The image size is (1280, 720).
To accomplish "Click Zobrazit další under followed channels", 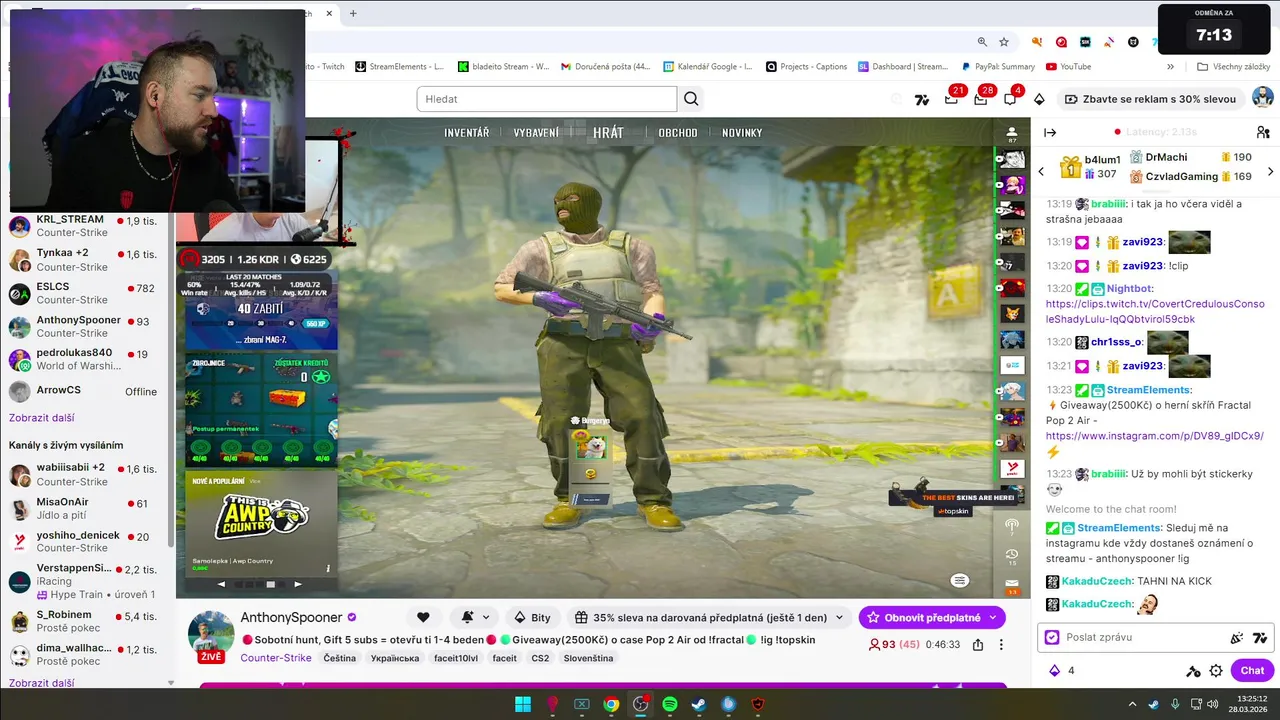I will click(x=41, y=418).
